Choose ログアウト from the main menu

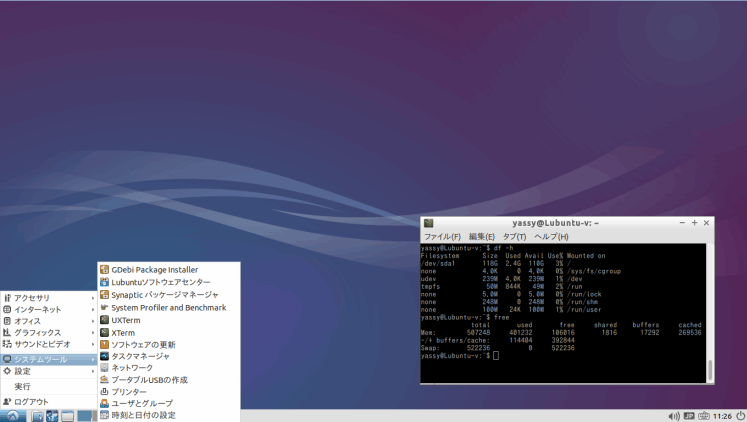tap(49, 402)
